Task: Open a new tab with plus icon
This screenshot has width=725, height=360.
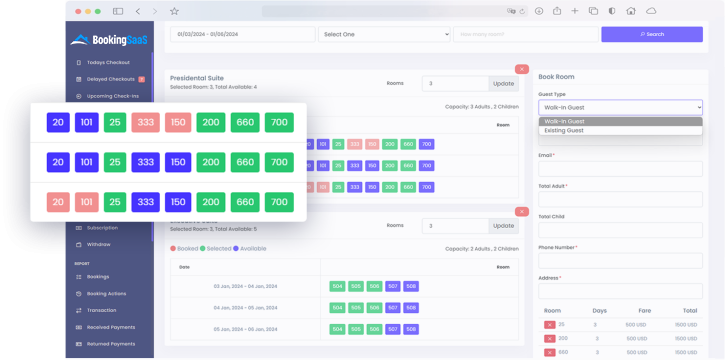Action: click(574, 11)
